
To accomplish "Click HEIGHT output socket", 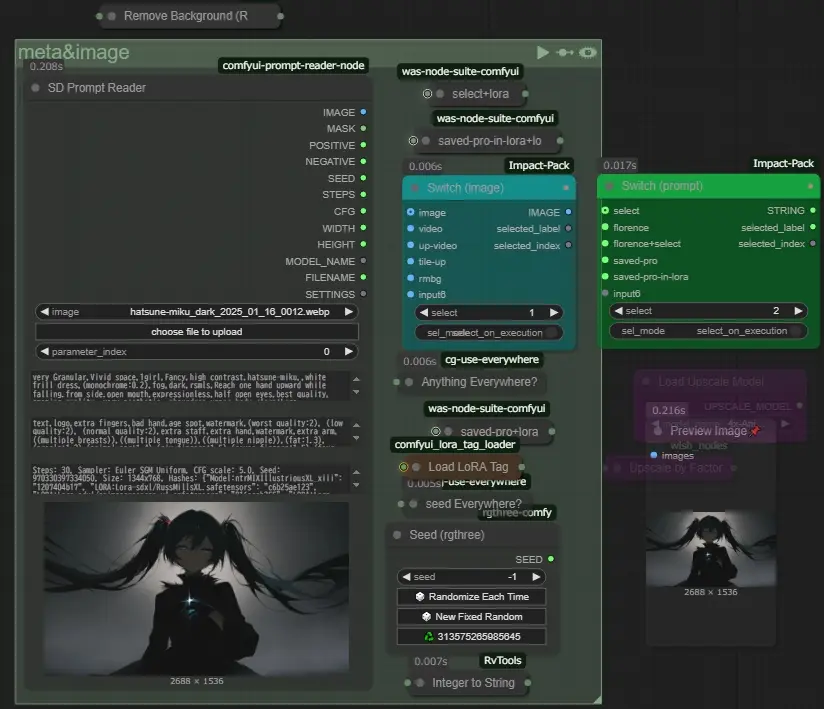I will click(x=363, y=244).
